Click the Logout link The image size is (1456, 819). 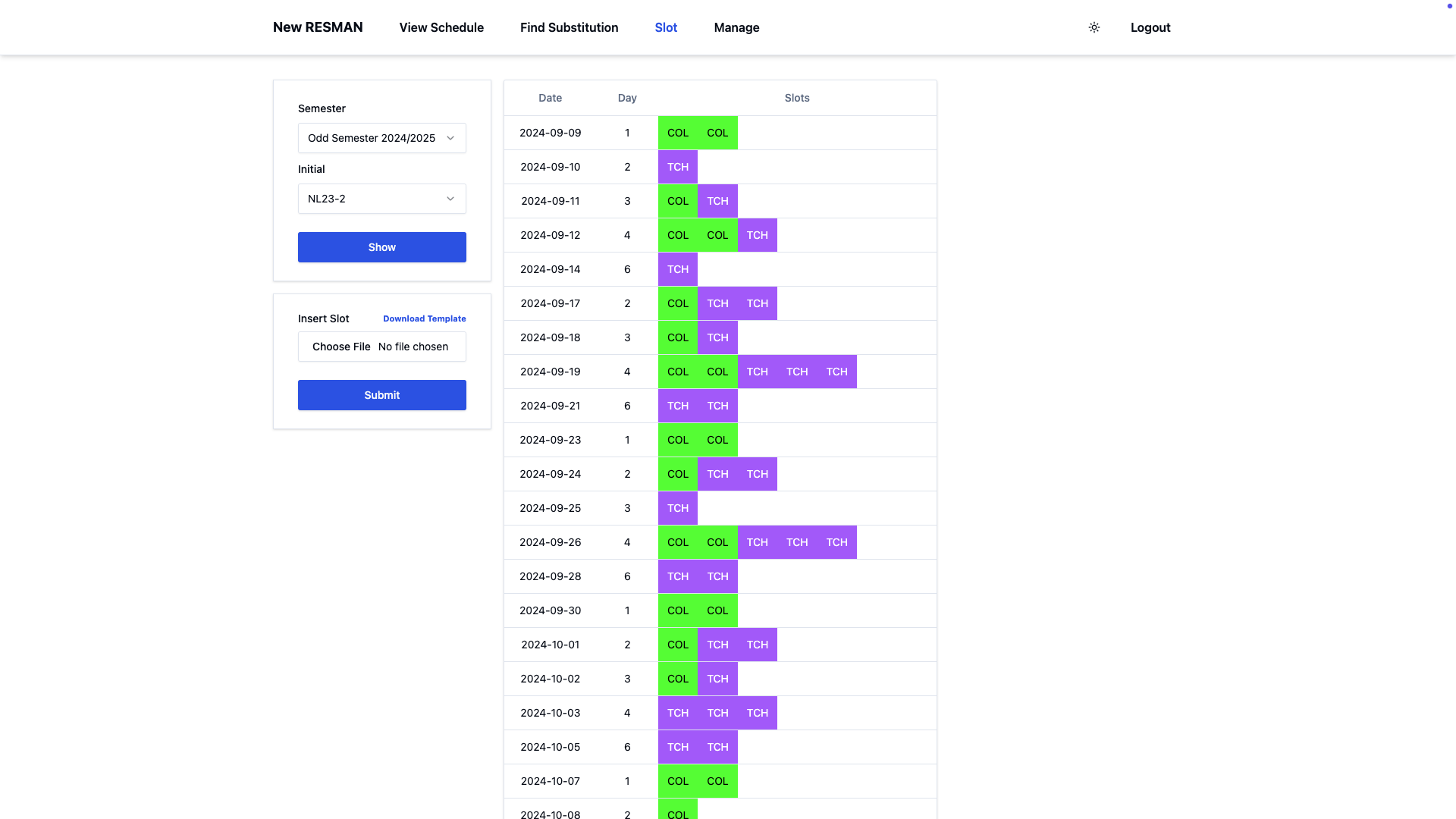click(x=1150, y=27)
